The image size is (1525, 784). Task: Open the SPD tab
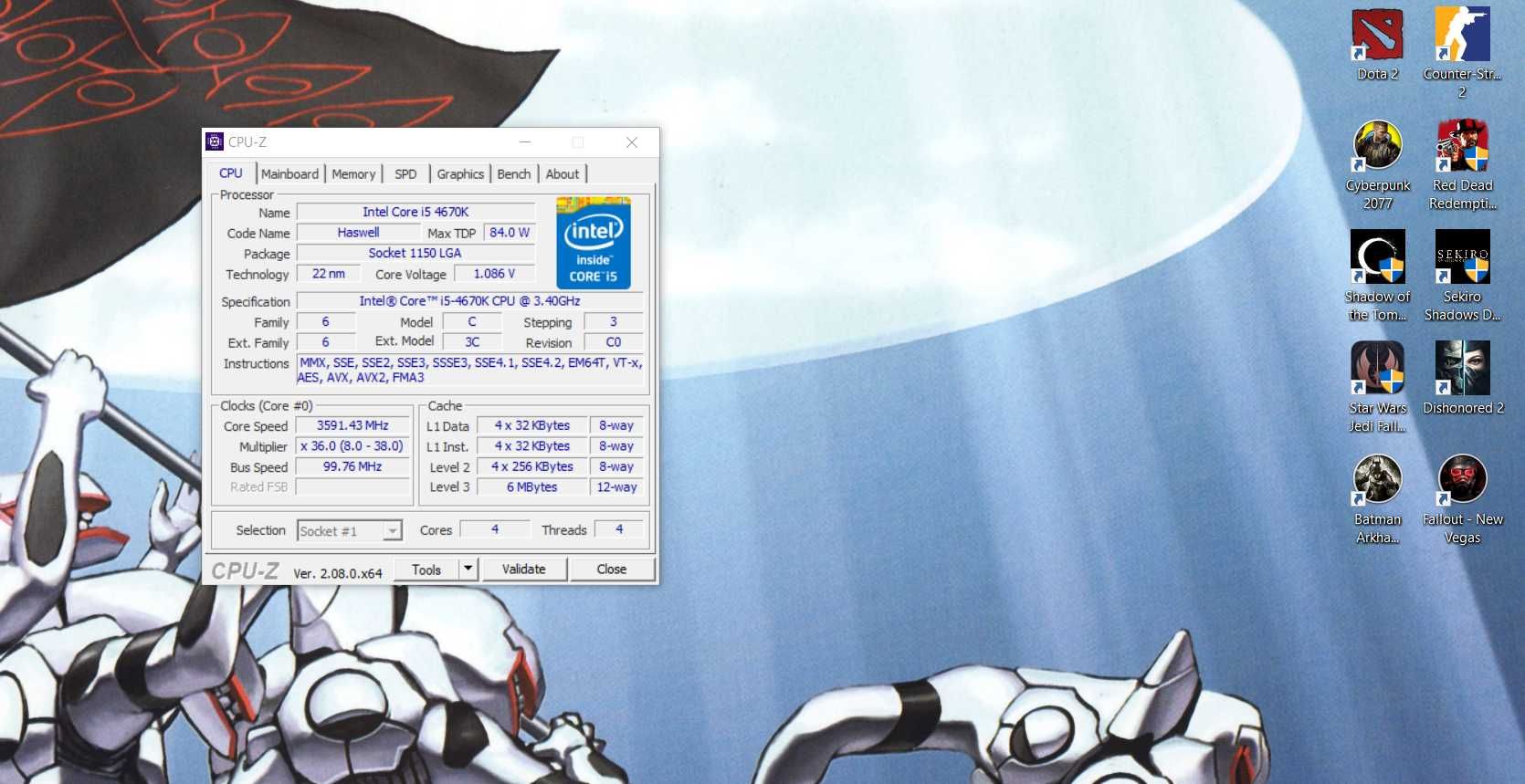click(405, 174)
